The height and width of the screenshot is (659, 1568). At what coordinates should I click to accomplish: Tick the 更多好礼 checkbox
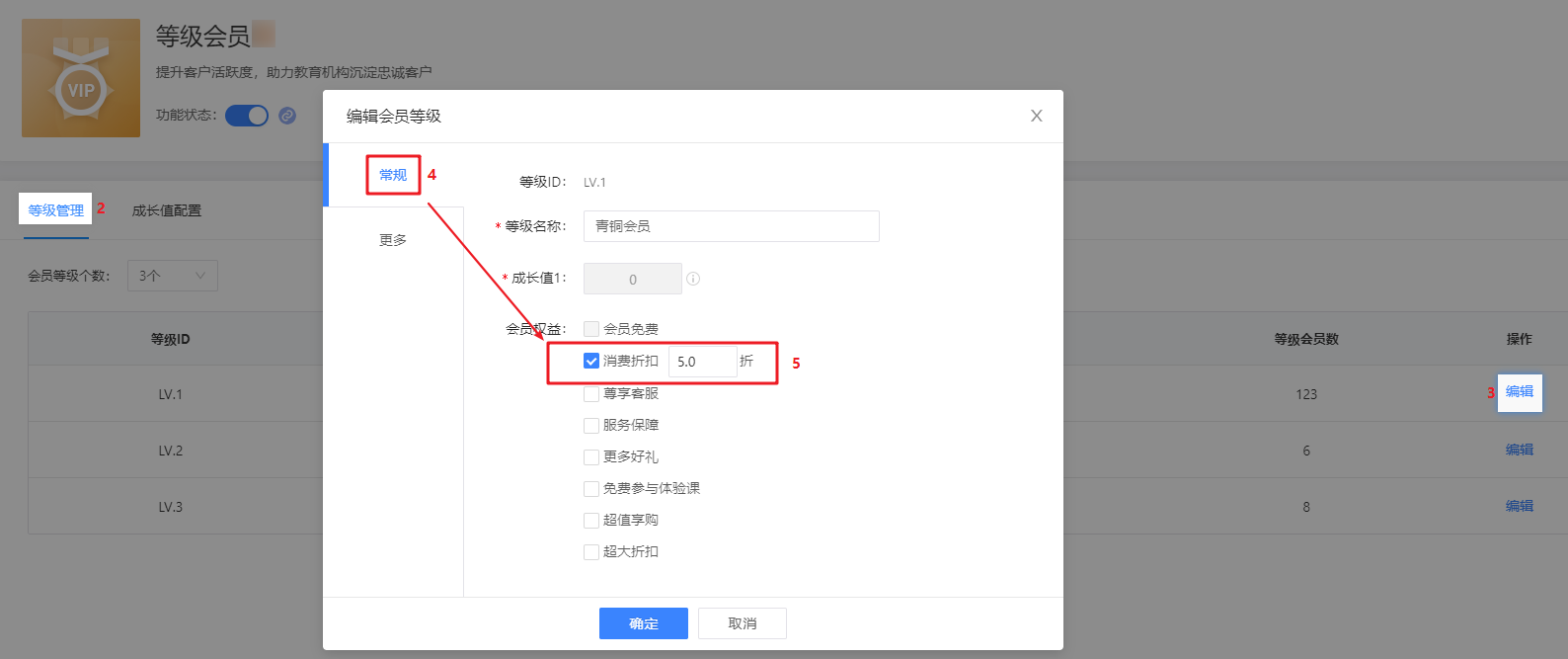591,457
